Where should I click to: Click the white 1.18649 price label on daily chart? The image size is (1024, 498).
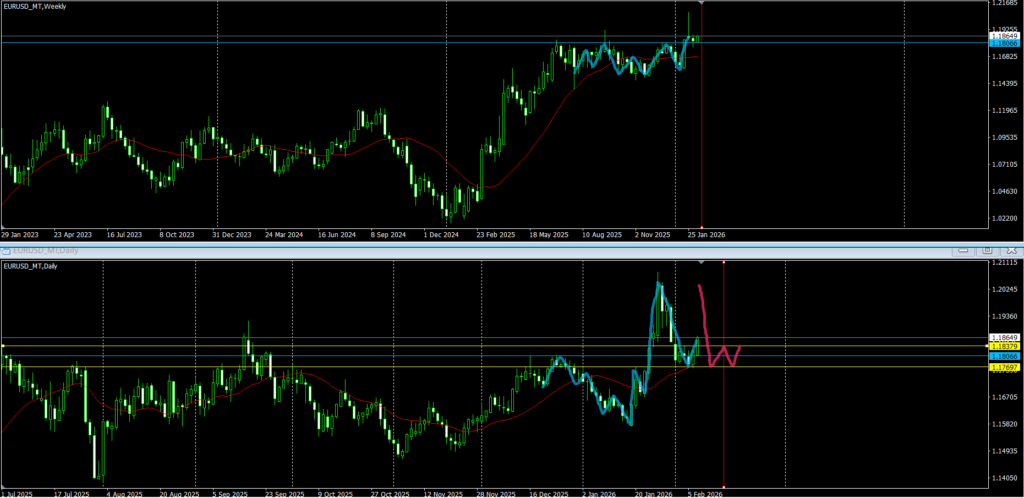coord(1003,338)
